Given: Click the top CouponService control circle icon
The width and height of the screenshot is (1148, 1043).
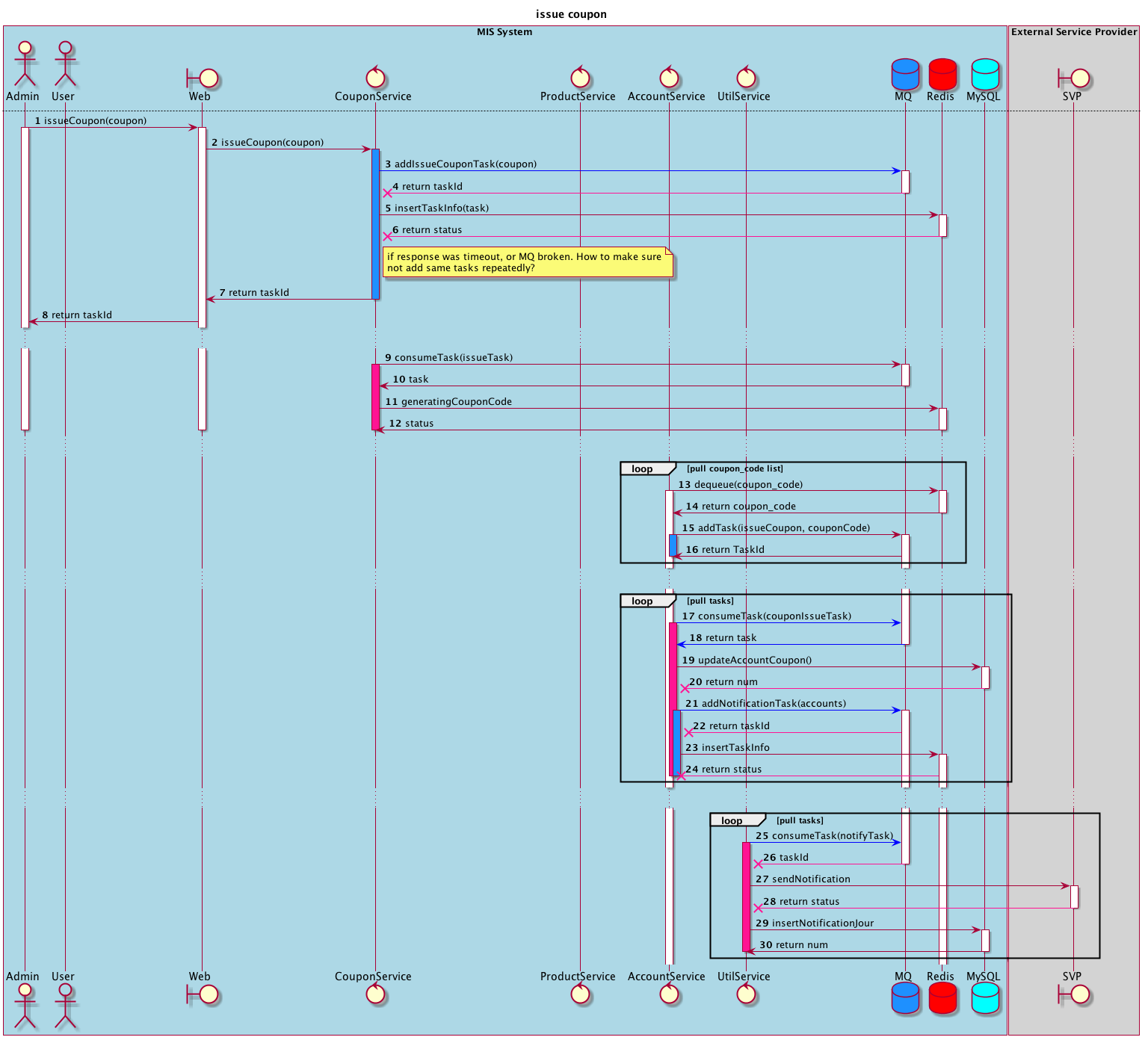Looking at the screenshot, I should pos(375,77).
